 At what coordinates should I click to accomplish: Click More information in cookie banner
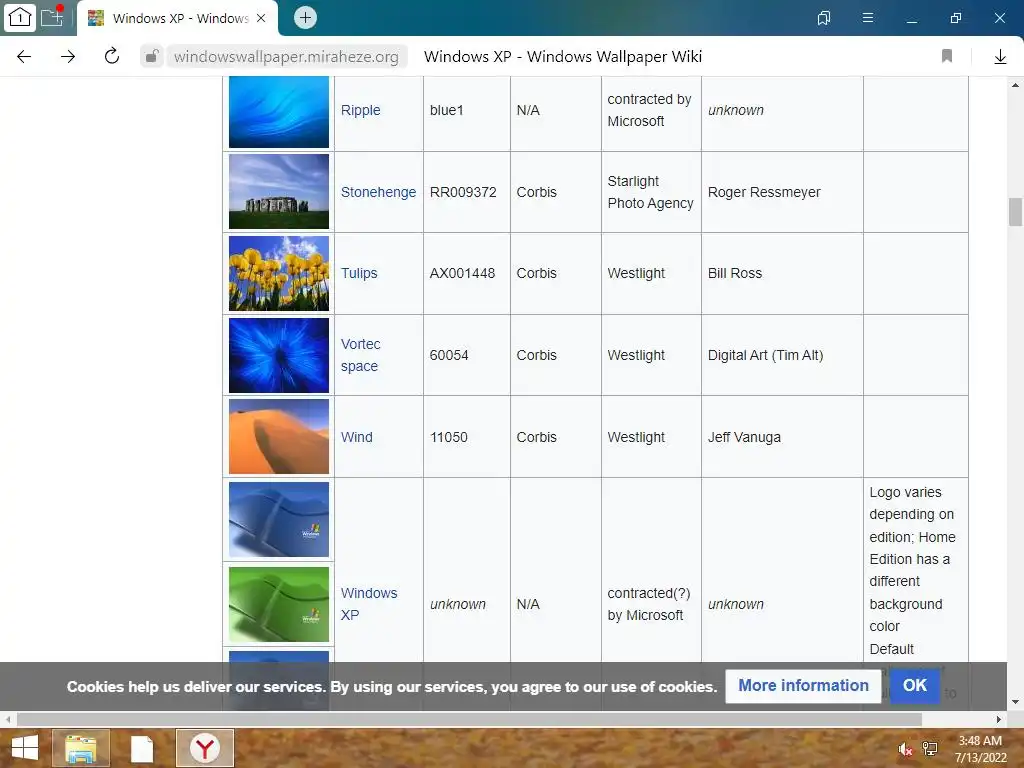pyautogui.click(x=803, y=686)
